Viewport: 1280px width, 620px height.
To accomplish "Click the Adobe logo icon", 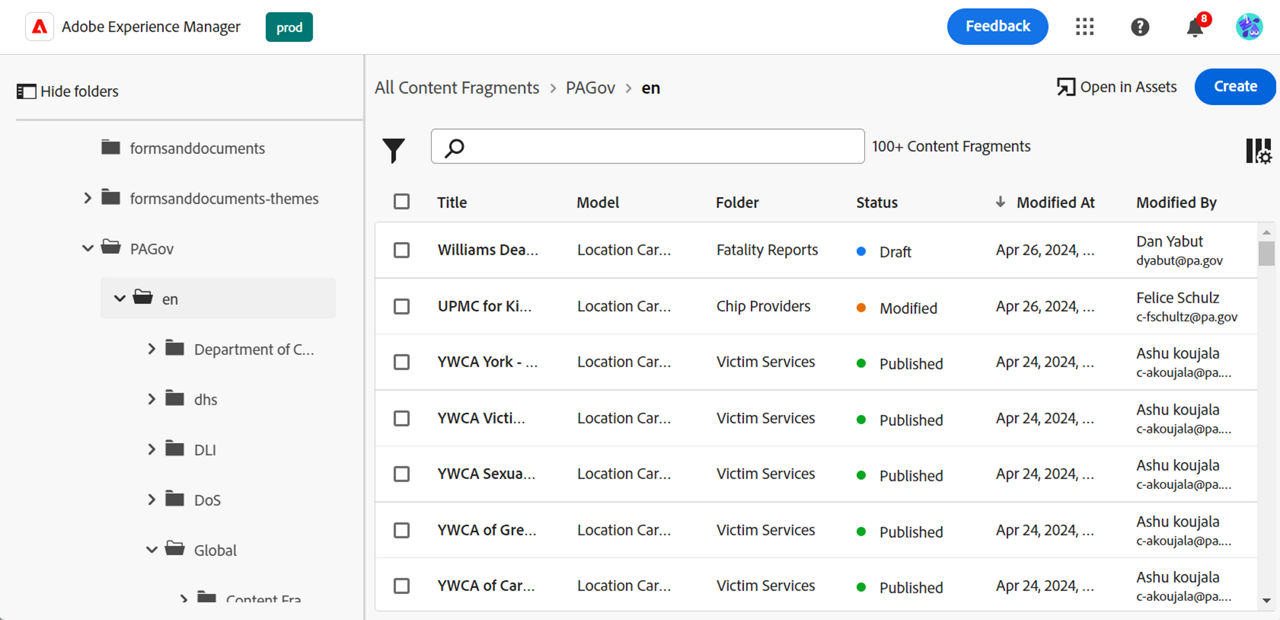I will (39, 27).
